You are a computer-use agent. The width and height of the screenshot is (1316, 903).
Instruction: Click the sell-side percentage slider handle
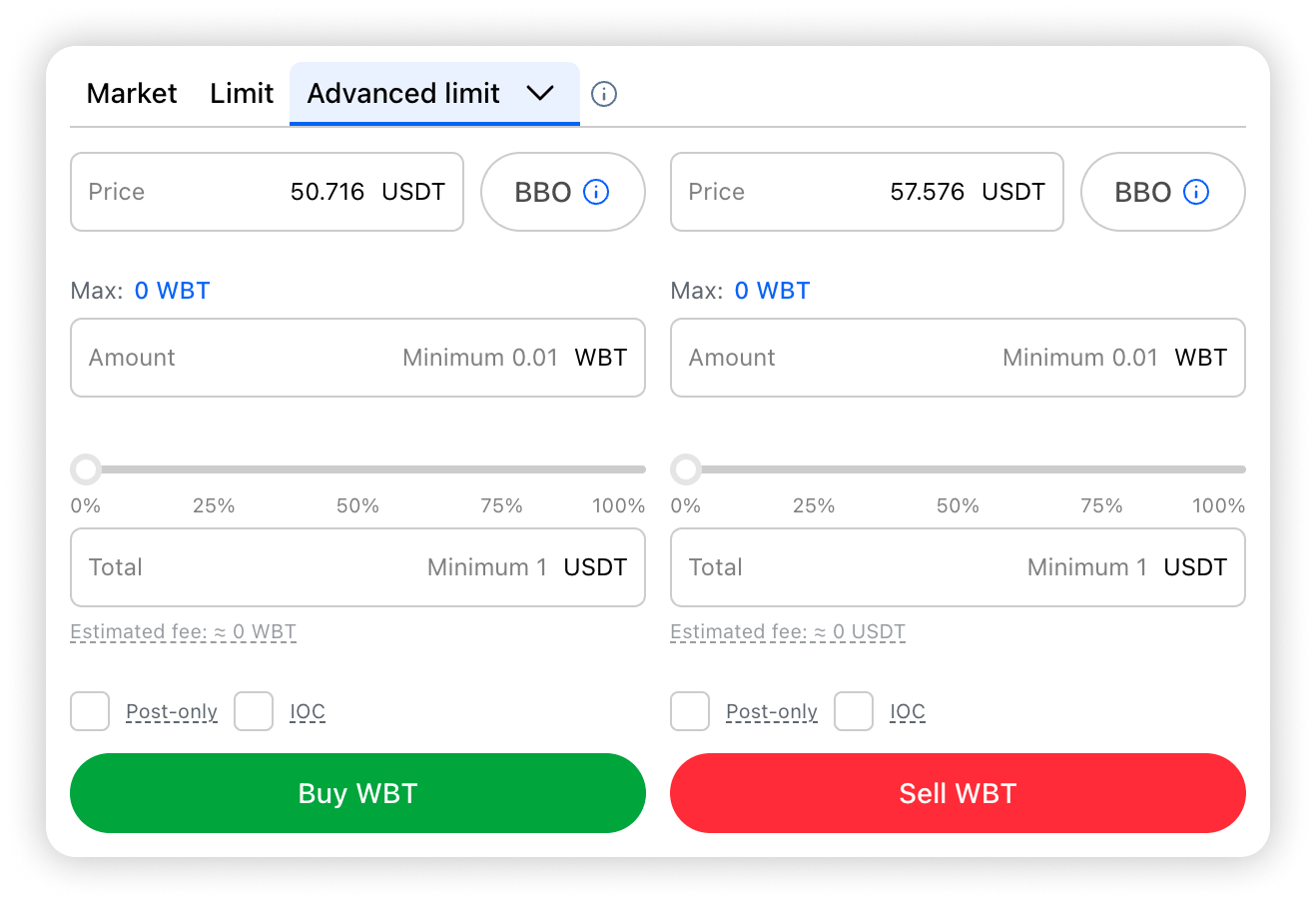click(x=687, y=468)
